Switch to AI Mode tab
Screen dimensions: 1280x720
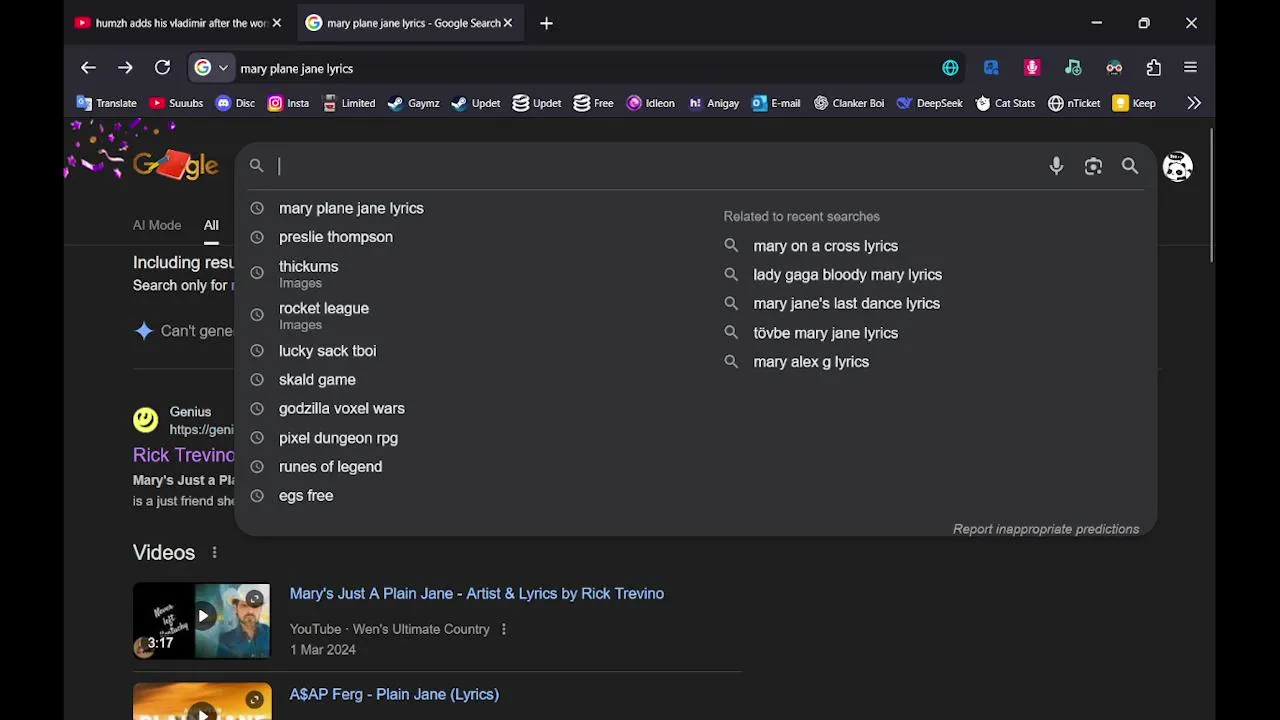[x=157, y=225]
